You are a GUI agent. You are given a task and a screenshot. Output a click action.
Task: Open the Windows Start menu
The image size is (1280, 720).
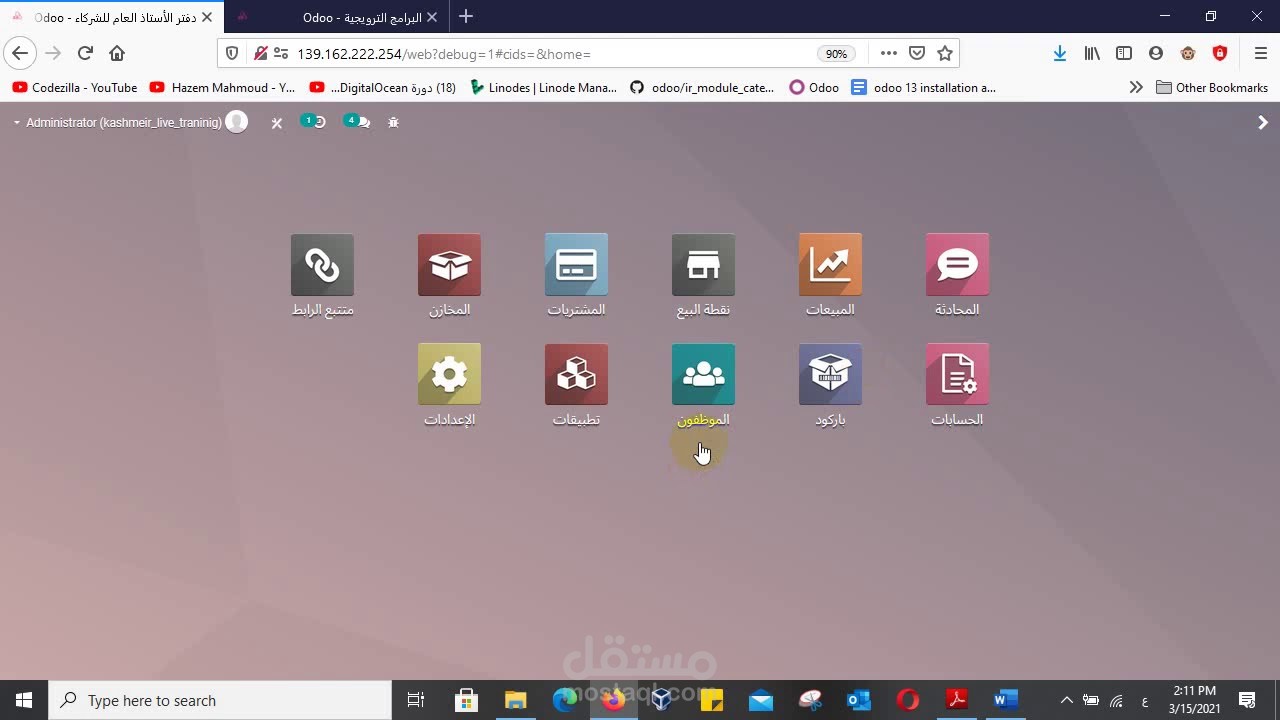point(24,700)
